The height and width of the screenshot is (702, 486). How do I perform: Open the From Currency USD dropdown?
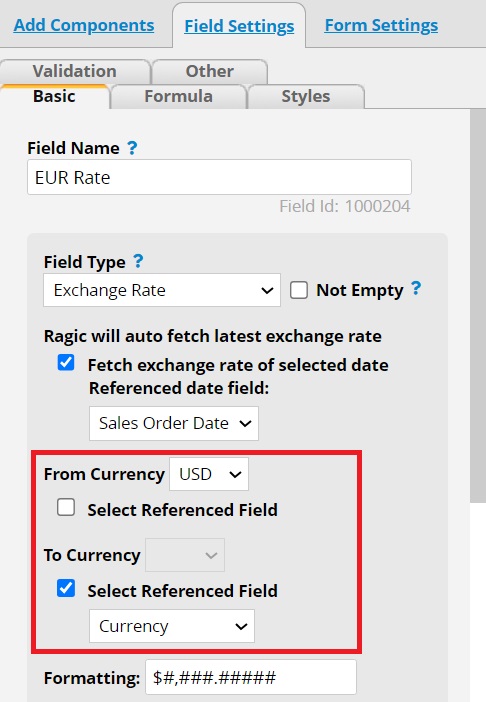pyautogui.click(x=209, y=474)
